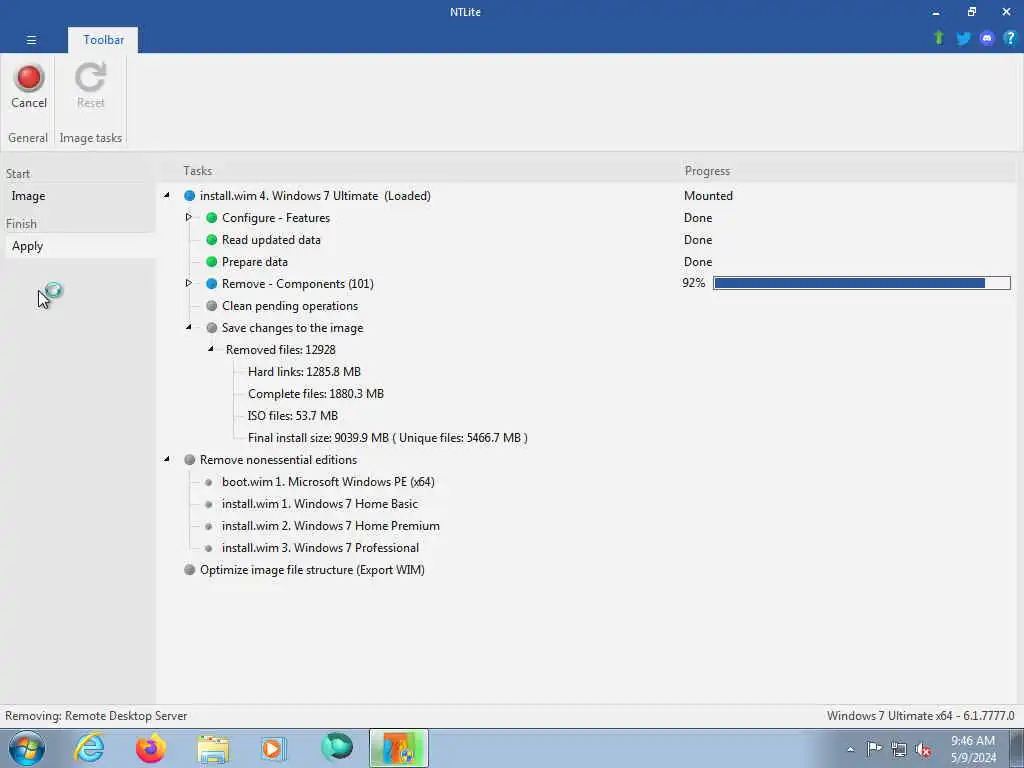Collapse the Save changes to the image node
This screenshot has width=1024, height=768.
(189, 327)
